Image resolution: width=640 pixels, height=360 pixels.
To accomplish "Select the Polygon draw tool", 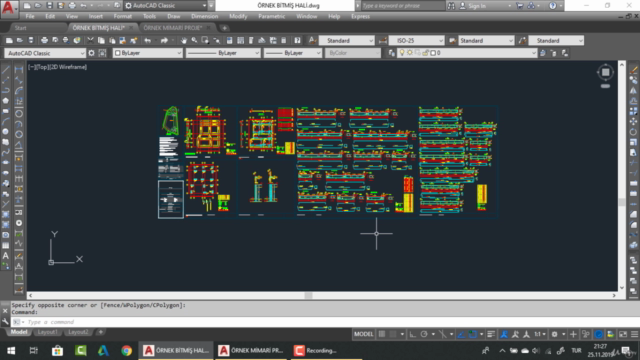I will (6, 100).
